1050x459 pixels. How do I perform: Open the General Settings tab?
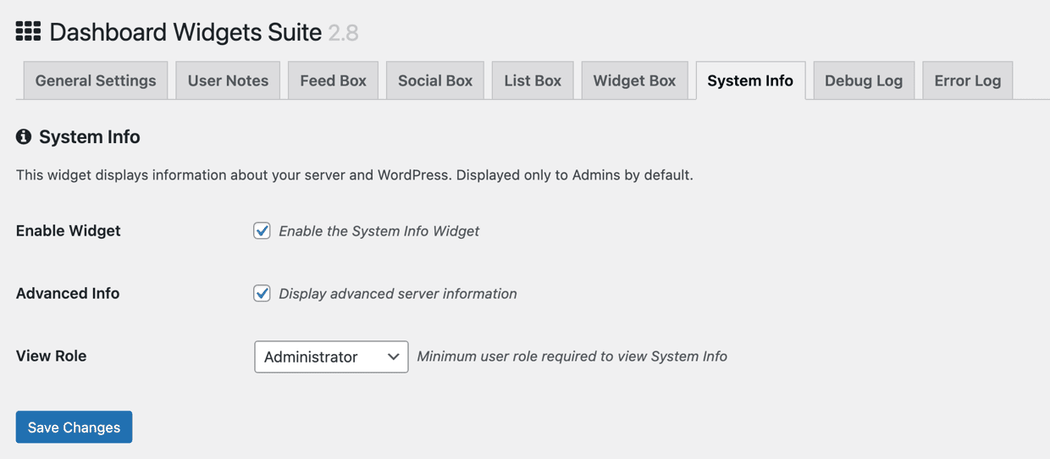tap(95, 81)
